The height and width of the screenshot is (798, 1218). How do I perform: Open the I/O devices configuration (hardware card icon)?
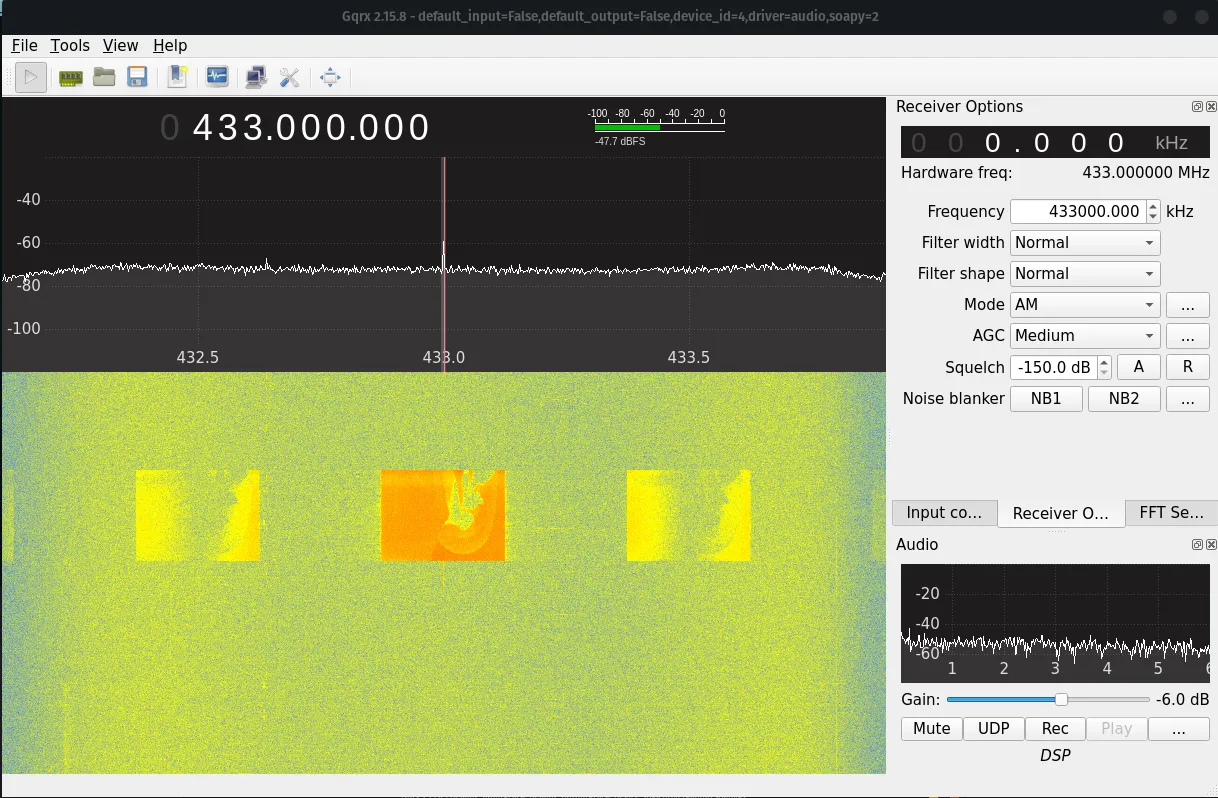(x=70, y=77)
